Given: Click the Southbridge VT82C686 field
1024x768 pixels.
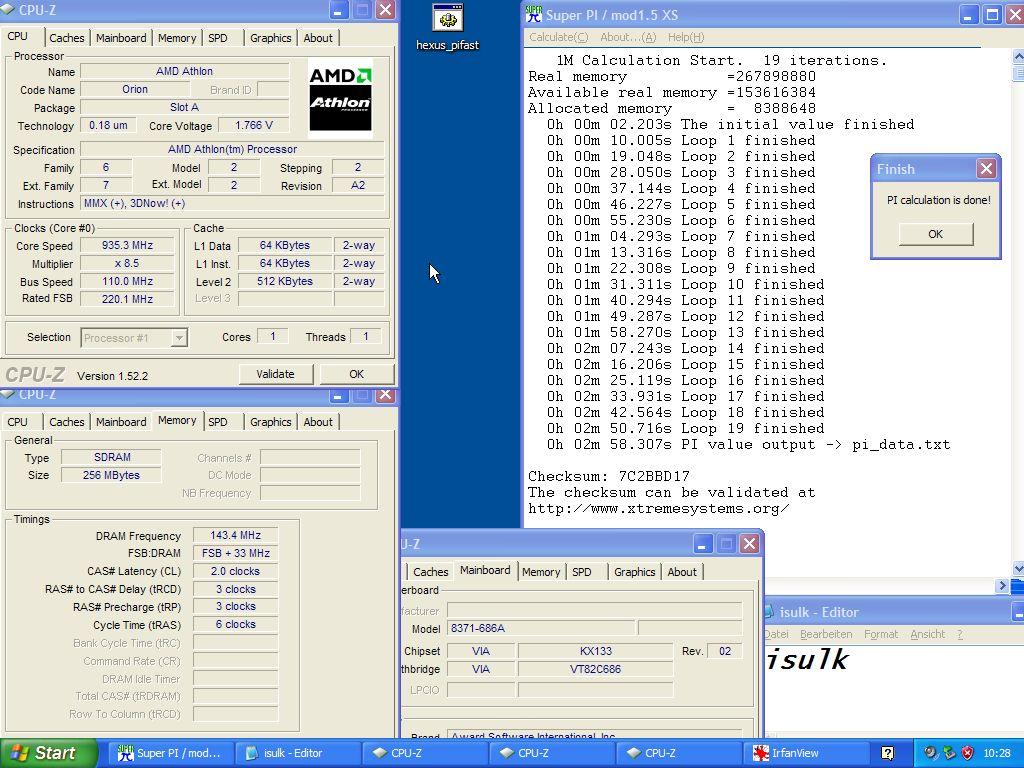Looking at the screenshot, I should 596,669.
